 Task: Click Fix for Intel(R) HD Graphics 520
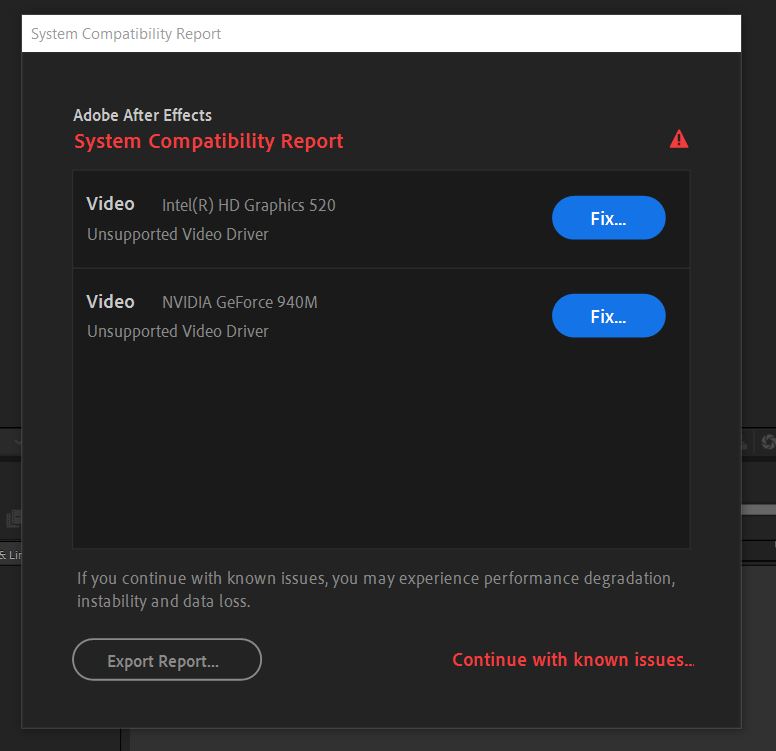tap(608, 218)
